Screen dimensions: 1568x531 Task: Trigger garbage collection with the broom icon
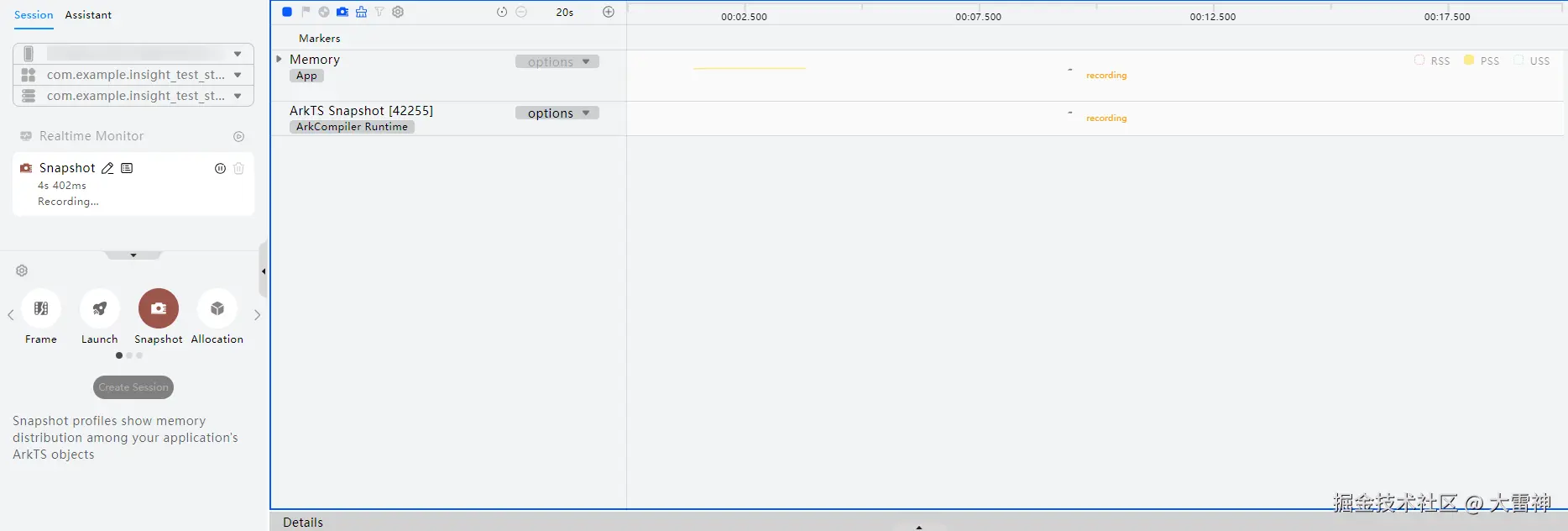pyautogui.click(x=361, y=12)
